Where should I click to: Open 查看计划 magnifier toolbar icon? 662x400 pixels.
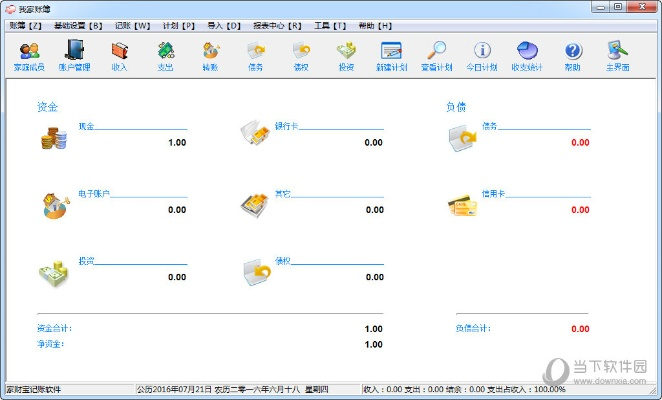click(x=437, y=56)
